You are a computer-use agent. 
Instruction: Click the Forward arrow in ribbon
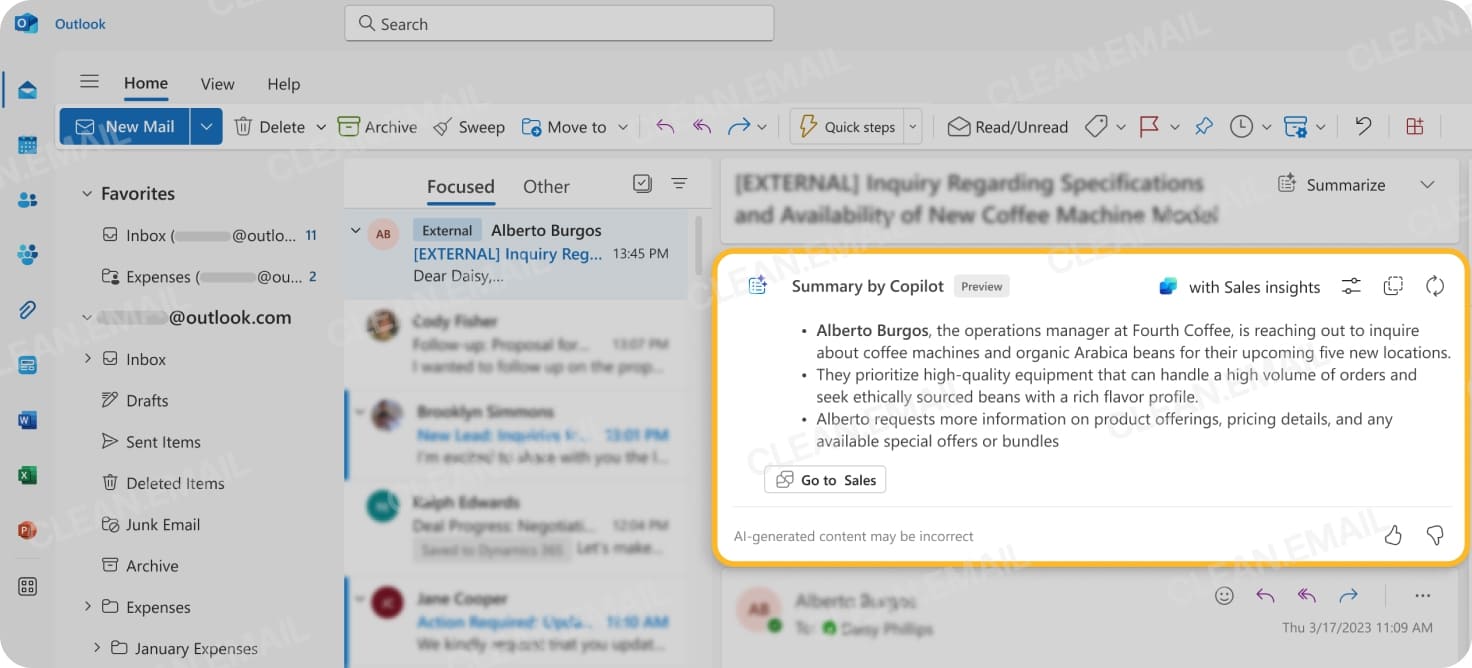[x=739, y=127]
